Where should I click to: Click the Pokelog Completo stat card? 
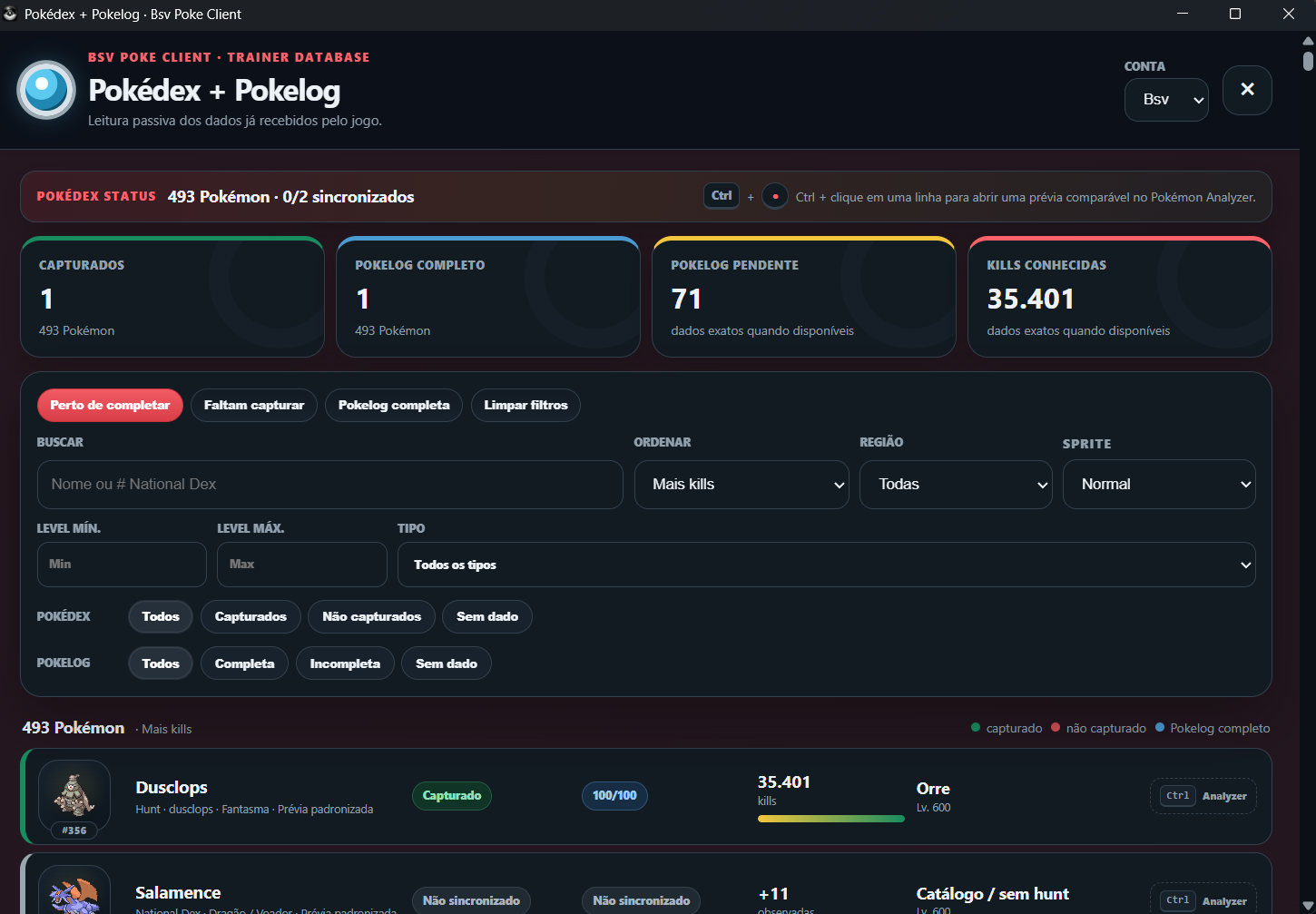point(488,297)
